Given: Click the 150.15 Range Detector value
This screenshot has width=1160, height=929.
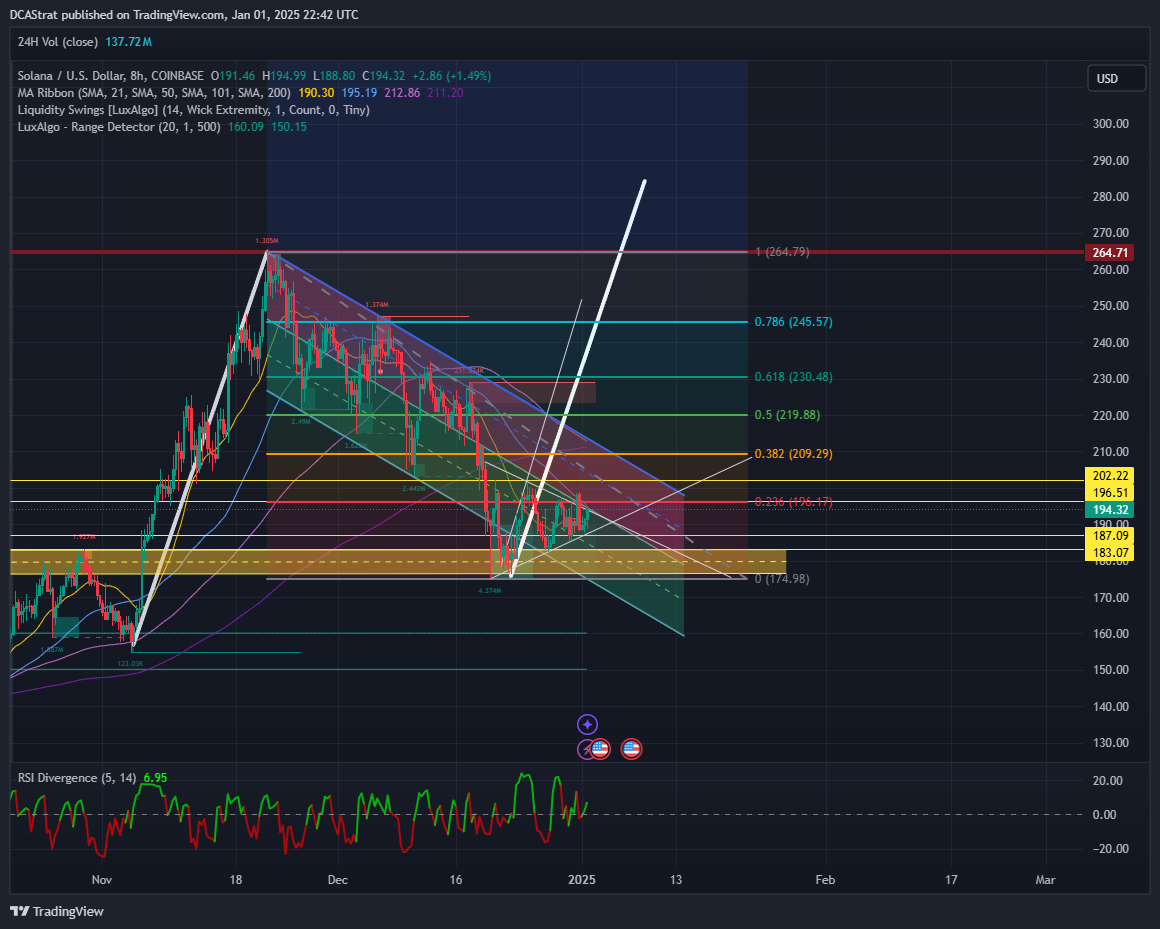Looking at the screenshot, I should pos(289,126).
